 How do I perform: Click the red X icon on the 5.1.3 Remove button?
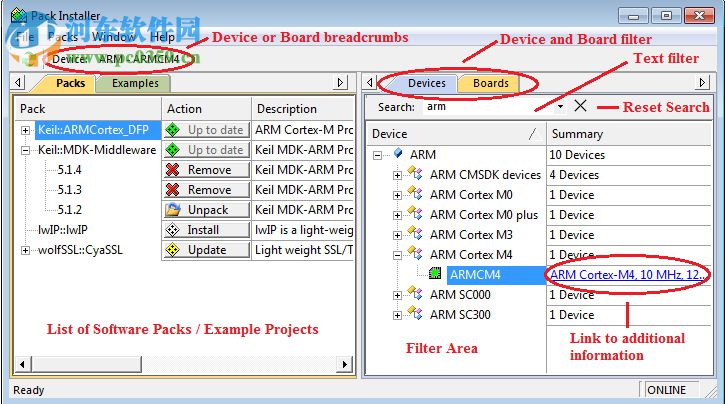pos(172,190)
